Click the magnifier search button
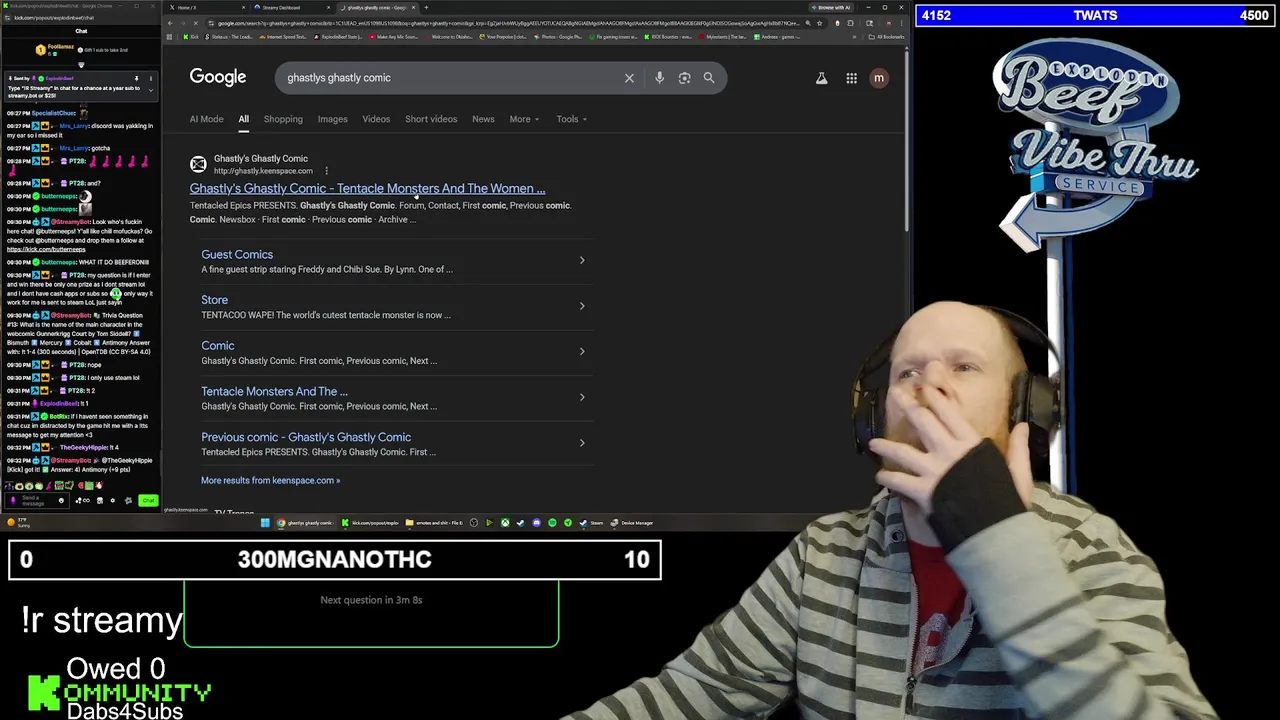Image resolution: width=1280 pixels, height=720 pixels. (709, 78)
